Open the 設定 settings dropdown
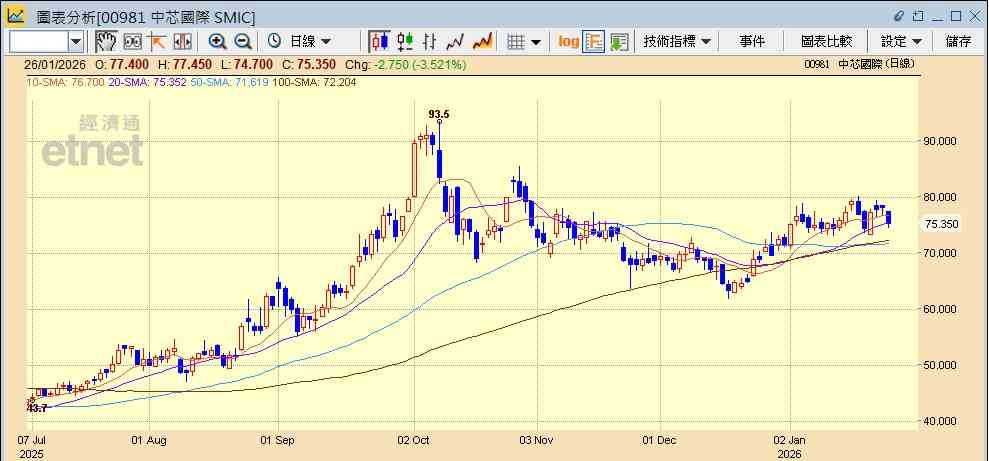This screenshot has width=989, height=461. [x=901, y=42]
